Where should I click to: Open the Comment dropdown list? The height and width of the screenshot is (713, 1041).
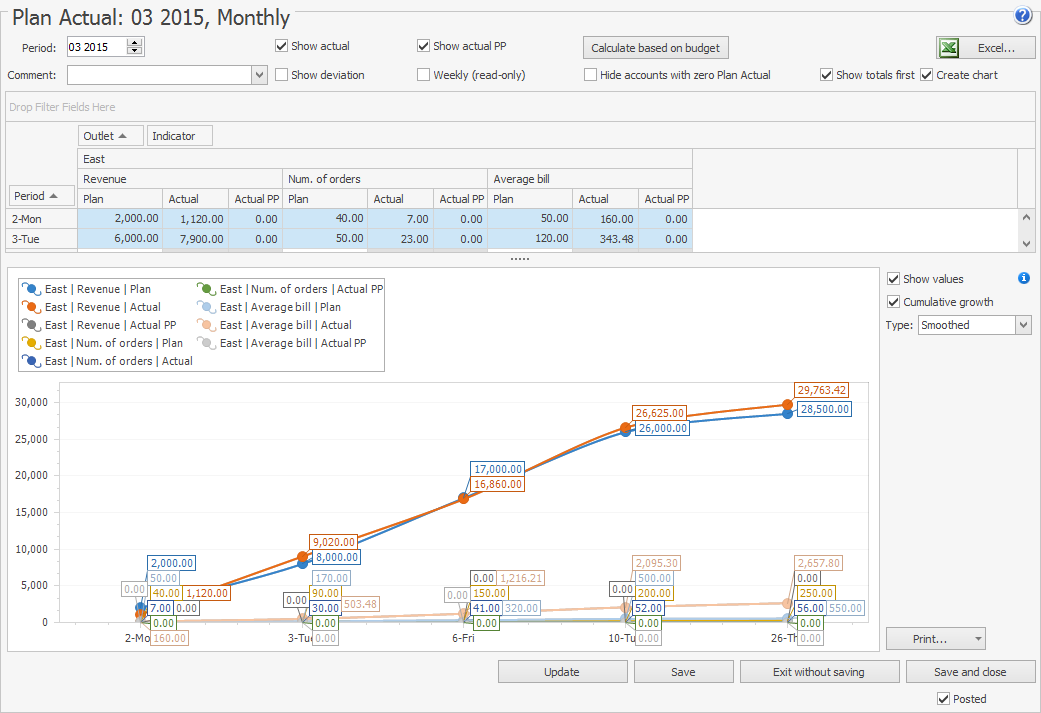click(259, 75)
